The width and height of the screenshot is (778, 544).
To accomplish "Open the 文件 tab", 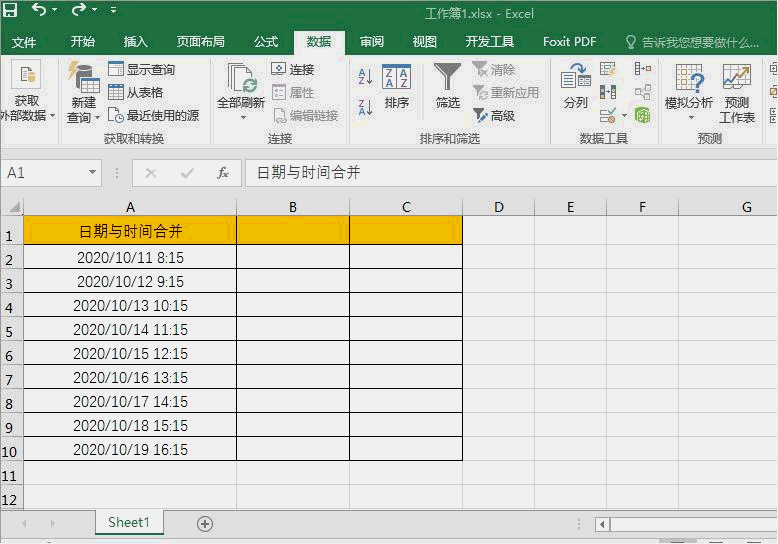I will (x=23, y=42).
